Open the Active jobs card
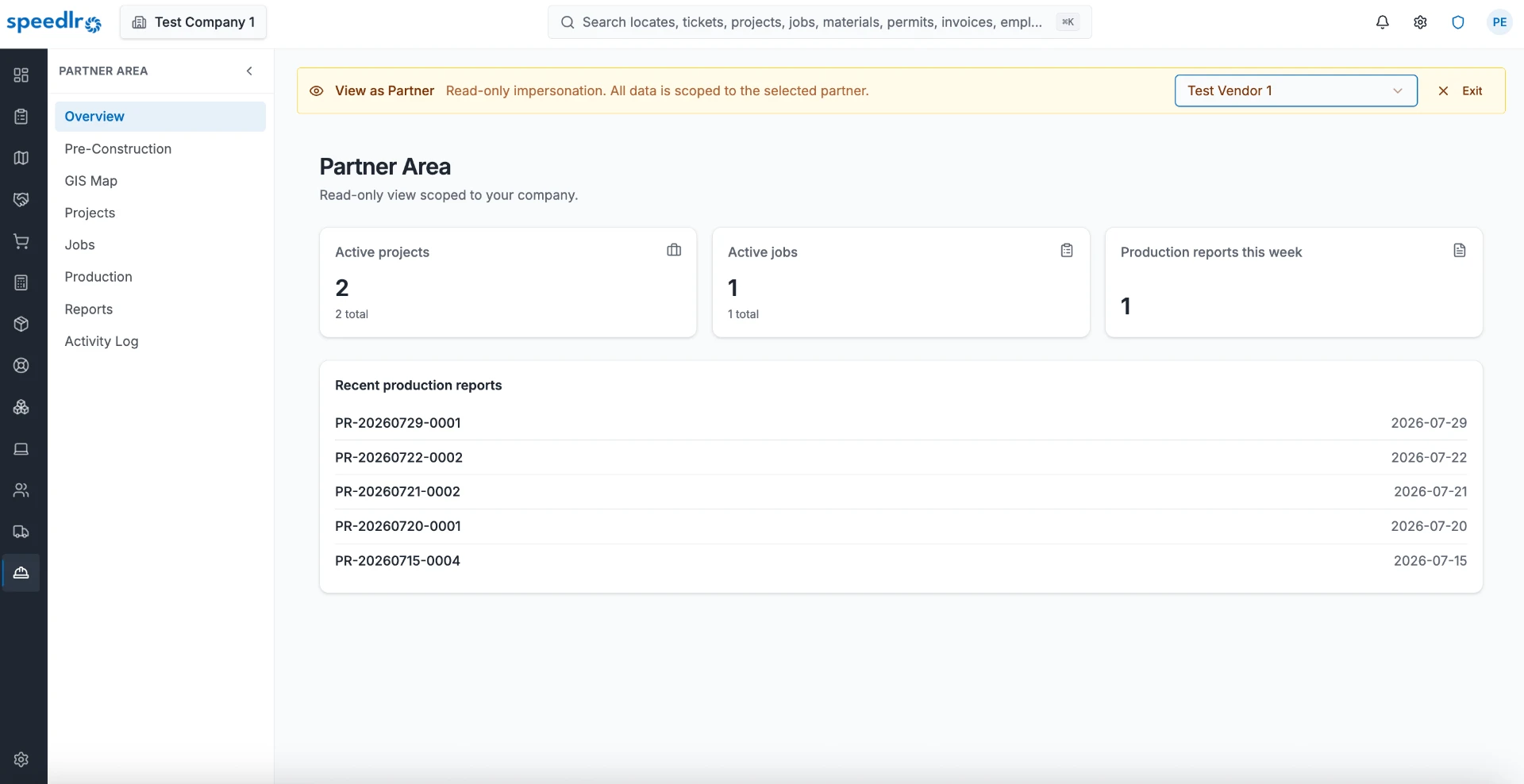Viewport: 1524px width, 784px height. pos(901,282)
